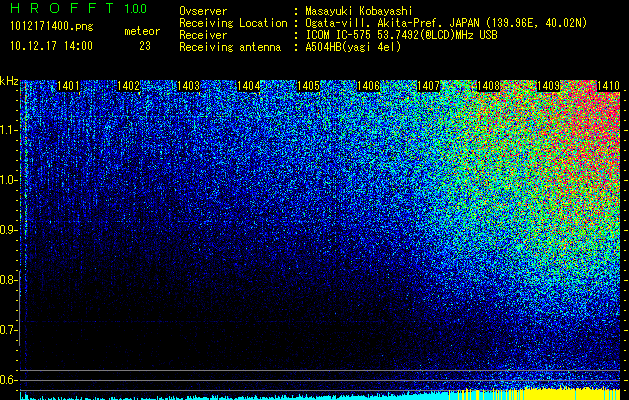Click the Receiver label
The image size is (629, 400).
pyautogui.click(x=203, y=35)
